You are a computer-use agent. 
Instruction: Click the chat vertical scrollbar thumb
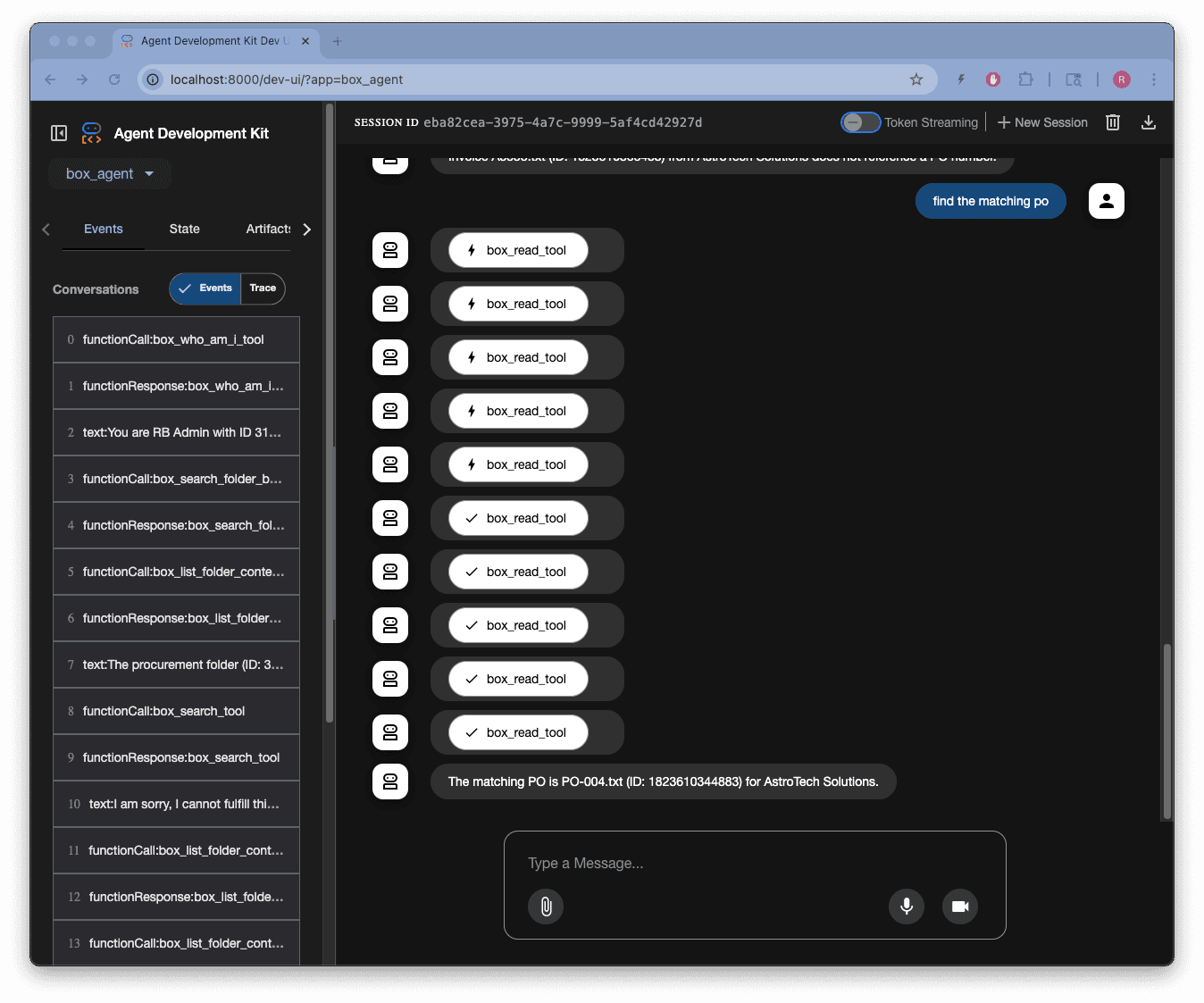1166,731
